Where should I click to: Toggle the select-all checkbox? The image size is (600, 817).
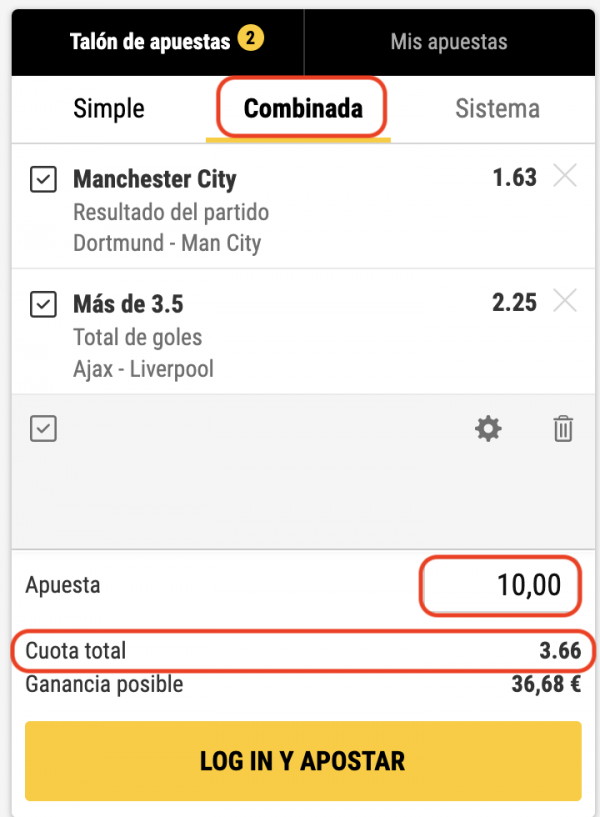(43, 429)
